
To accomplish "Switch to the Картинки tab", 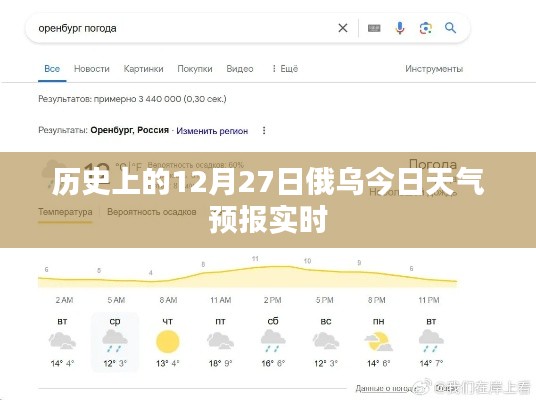I will 143,69.
